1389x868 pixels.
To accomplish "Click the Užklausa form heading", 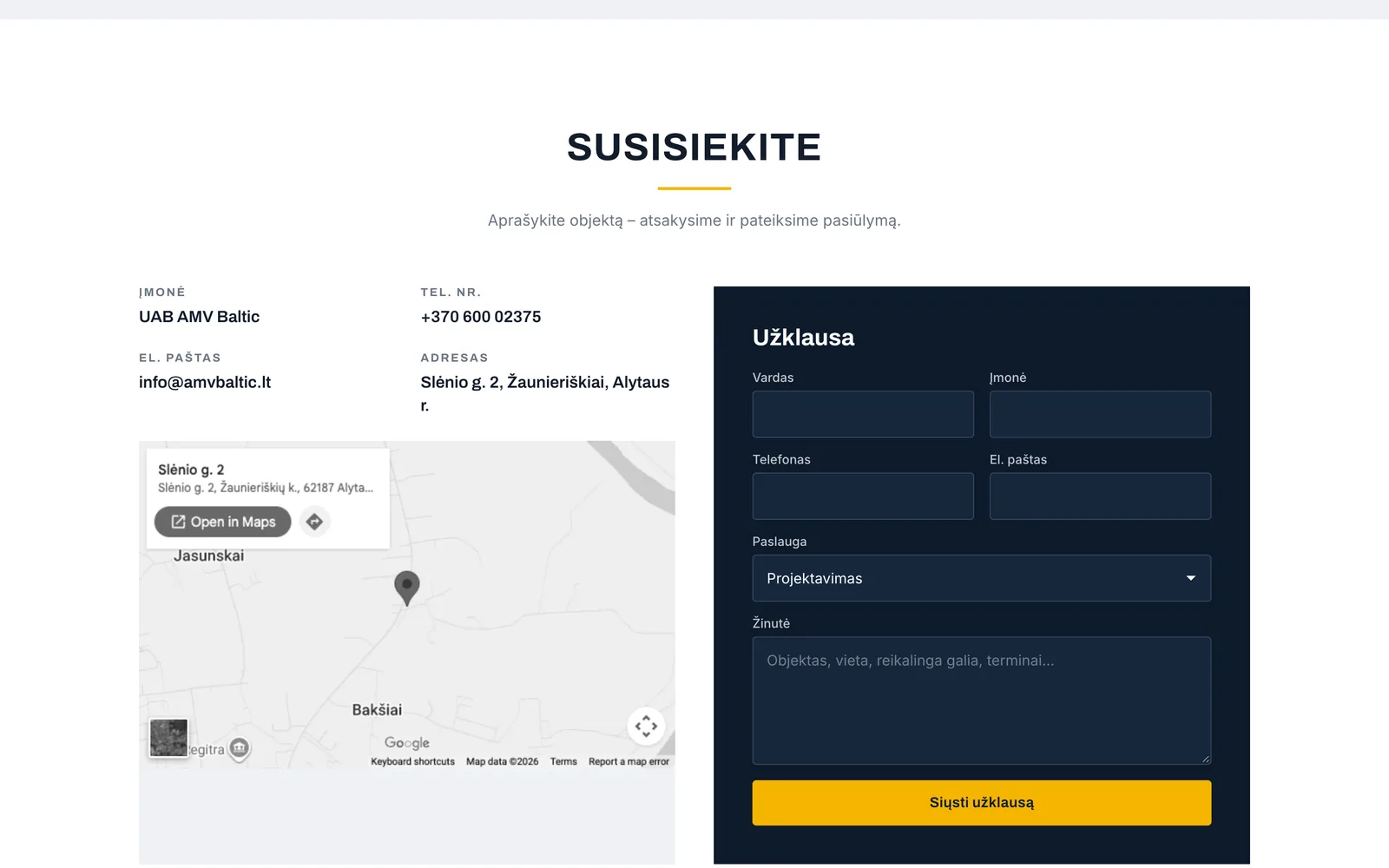I will [803, 338].
